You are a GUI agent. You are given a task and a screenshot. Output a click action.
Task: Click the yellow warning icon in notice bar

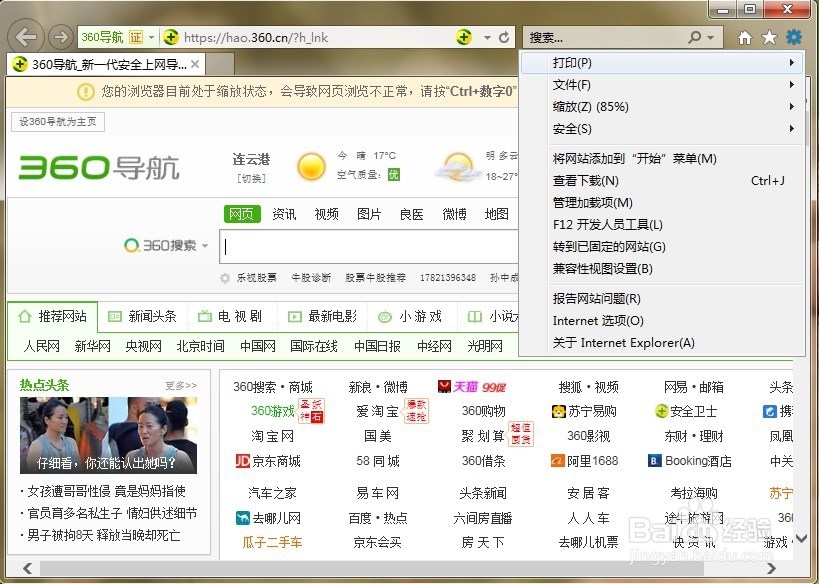(86, 92)
